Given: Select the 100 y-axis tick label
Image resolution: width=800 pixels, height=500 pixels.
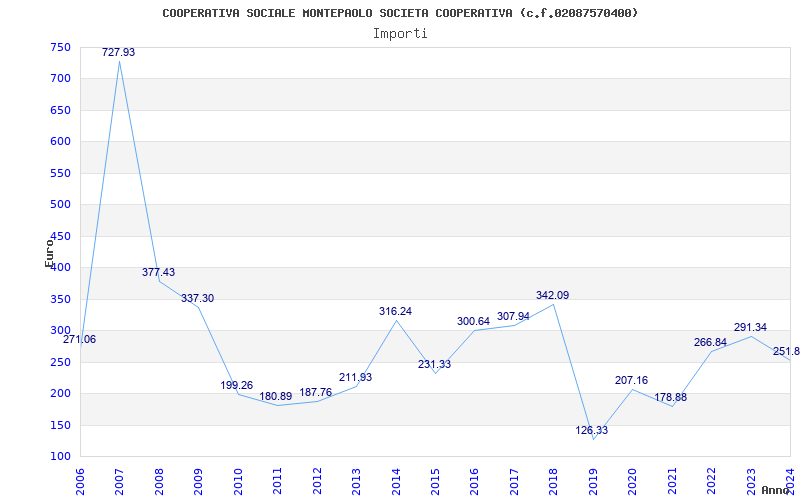Looking at the screenshot, I should pos(61,456).
